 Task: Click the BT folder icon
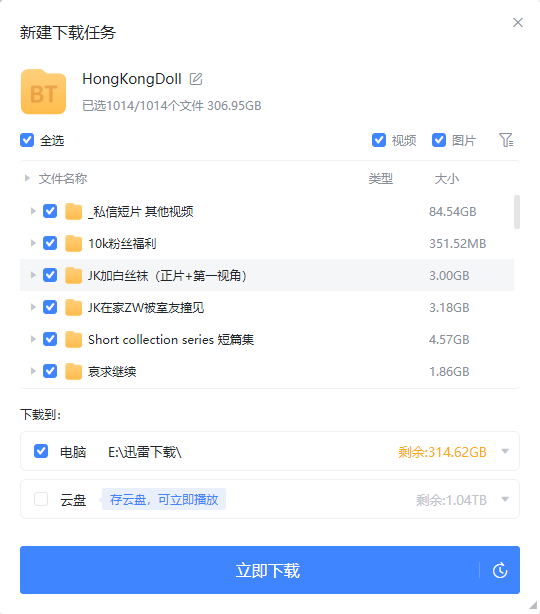click(x=43, y=92)
